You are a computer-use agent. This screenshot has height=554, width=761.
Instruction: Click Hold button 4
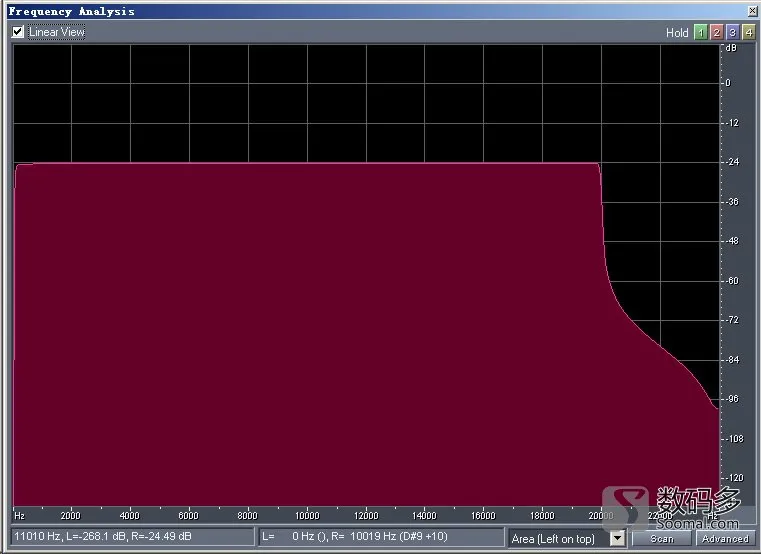pyautogui.click(x=749, y=33)
